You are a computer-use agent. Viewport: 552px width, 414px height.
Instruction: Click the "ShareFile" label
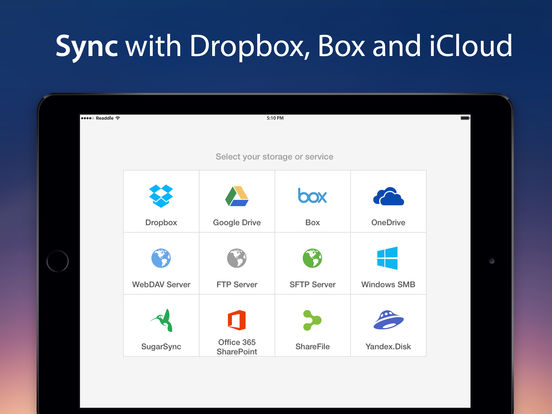(x=312, y=347)
